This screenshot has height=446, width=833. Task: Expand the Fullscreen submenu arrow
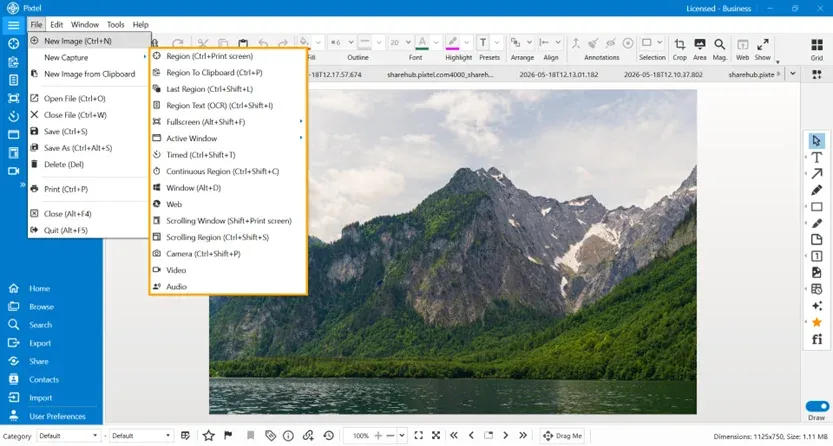pyautogui.click(x=301, y=122)
